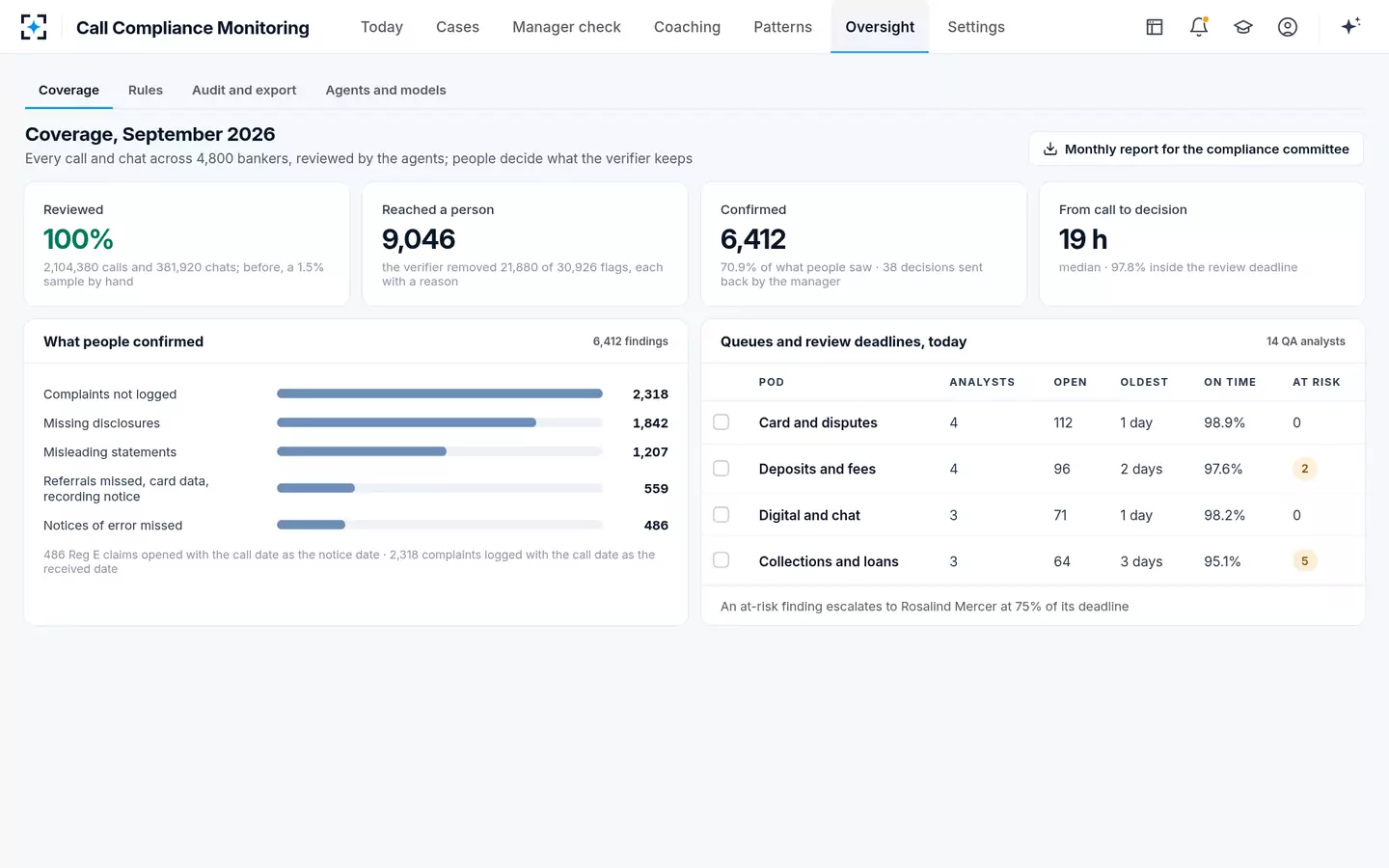The height and width of the screenshot is (868, 1389).
Task: Switch to the Coverage tab
Action: click(68, 90)
